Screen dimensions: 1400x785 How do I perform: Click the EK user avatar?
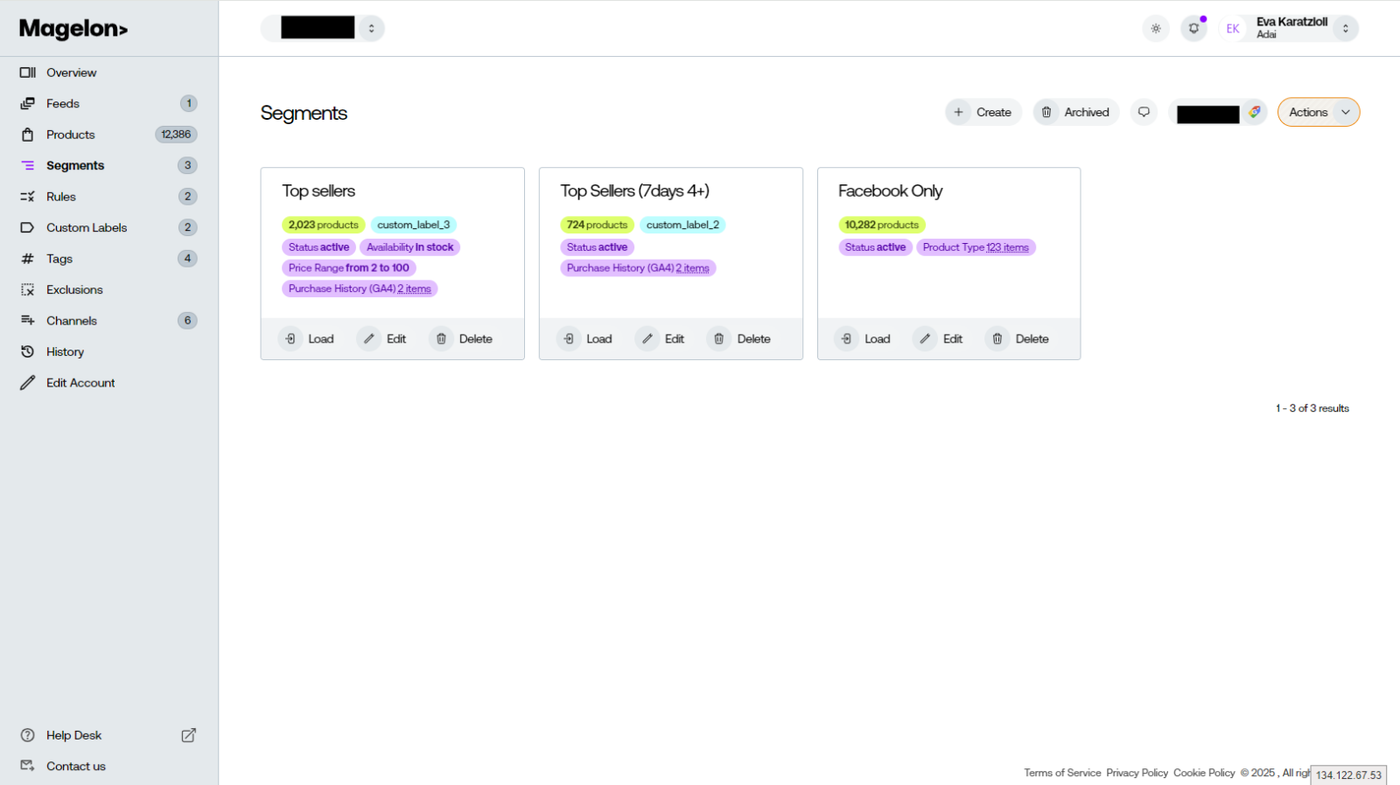point(1233,29)
